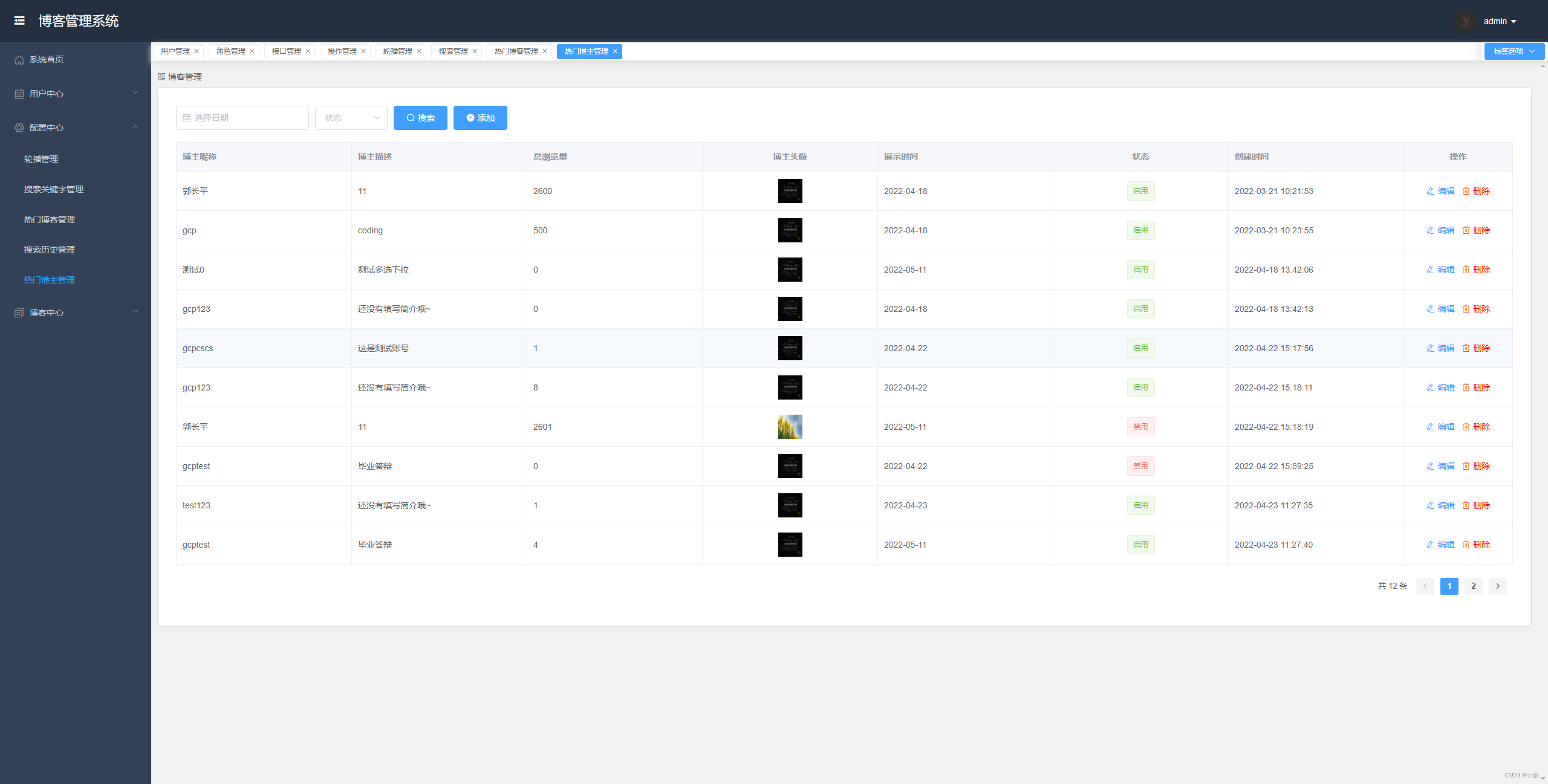This screenshot has width=1548, height=784.
Task: Click the 禁用 status tag for gcptest
Action: (1140, 466)
